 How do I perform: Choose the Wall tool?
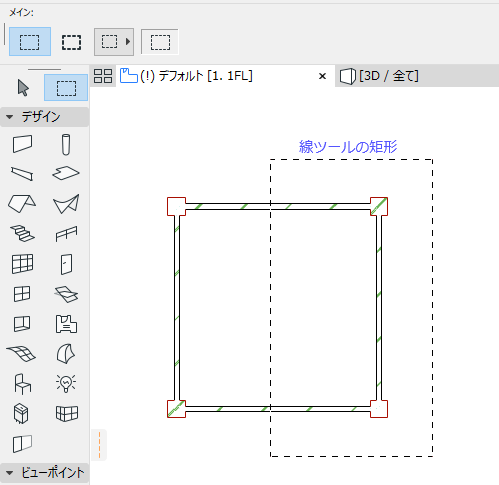23,144
